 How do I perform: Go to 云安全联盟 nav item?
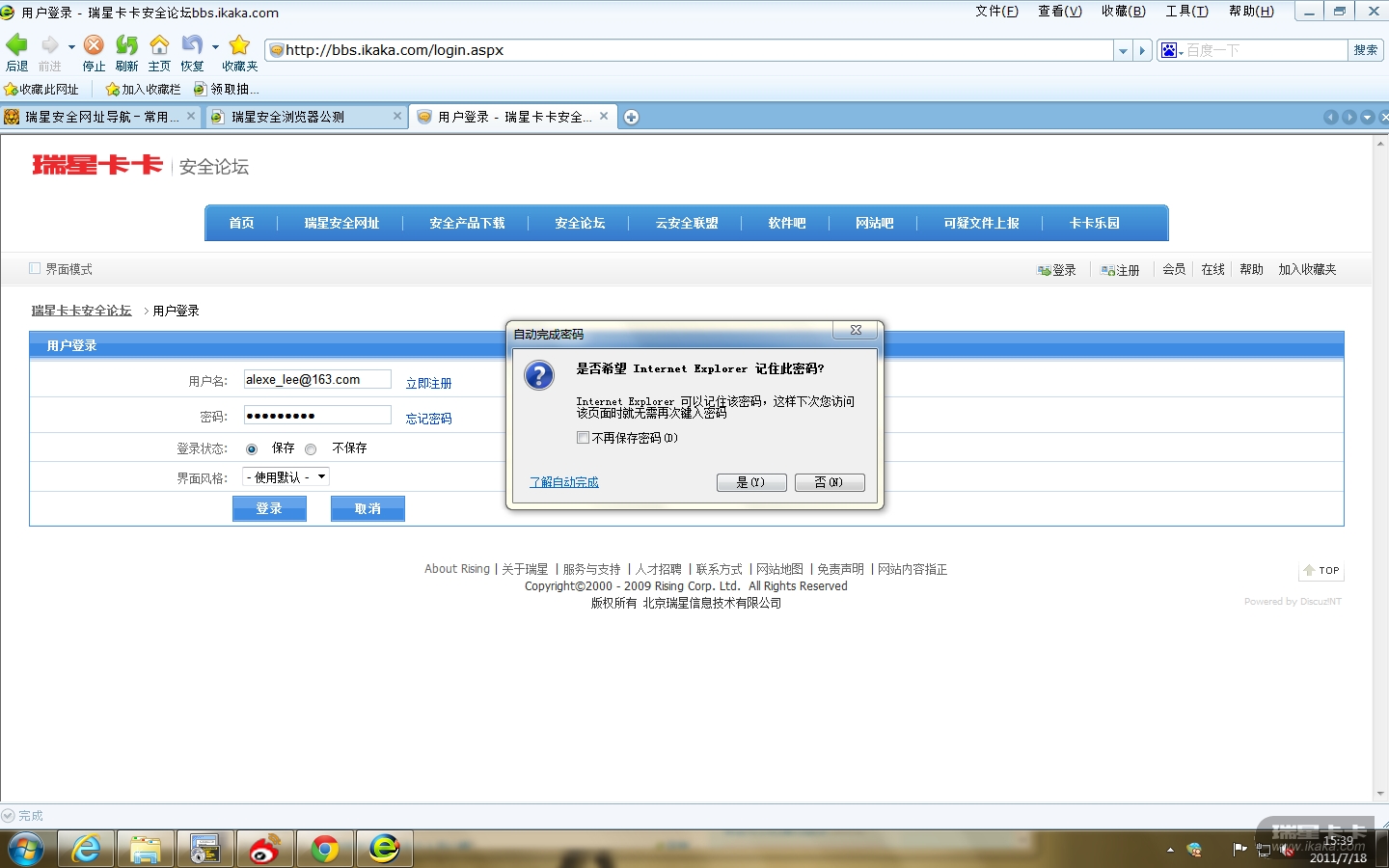pos(687,223)
